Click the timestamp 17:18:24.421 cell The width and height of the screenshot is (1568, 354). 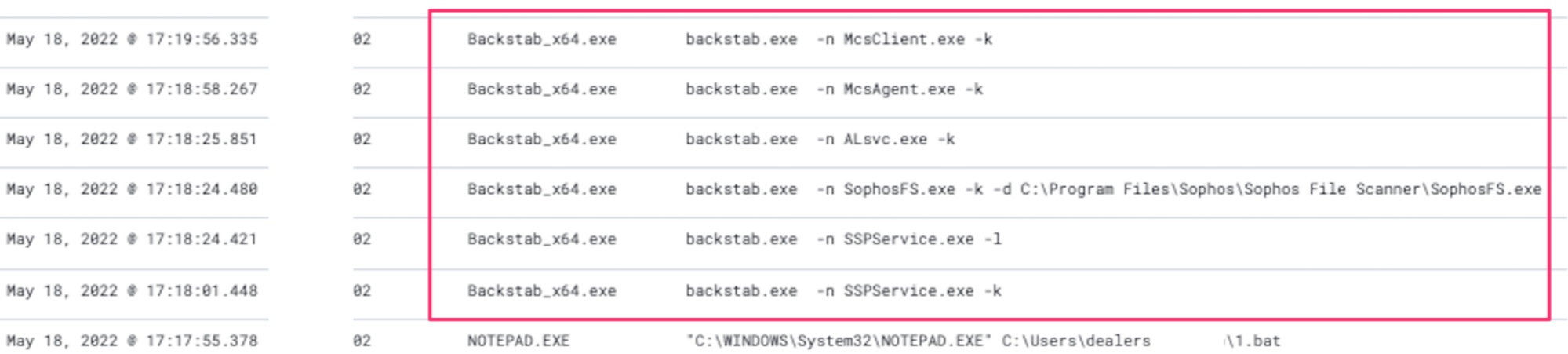tap(132, 239)
